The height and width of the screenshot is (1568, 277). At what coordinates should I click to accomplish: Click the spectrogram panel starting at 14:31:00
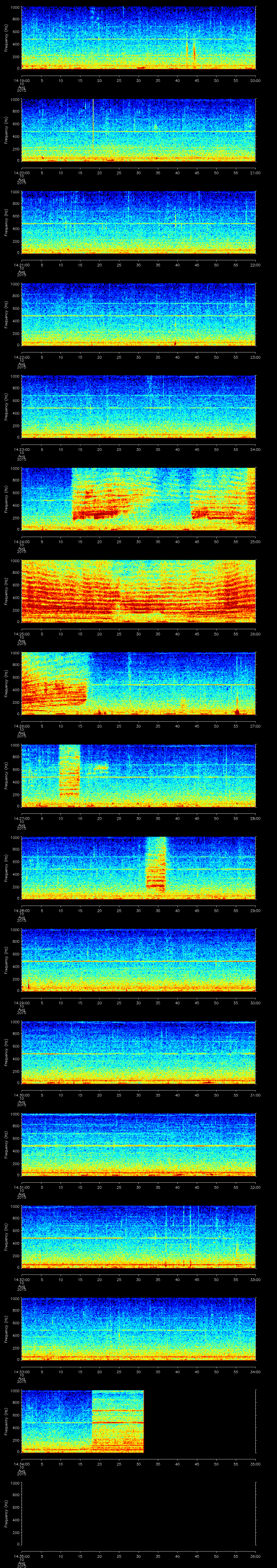[138, 1144]
